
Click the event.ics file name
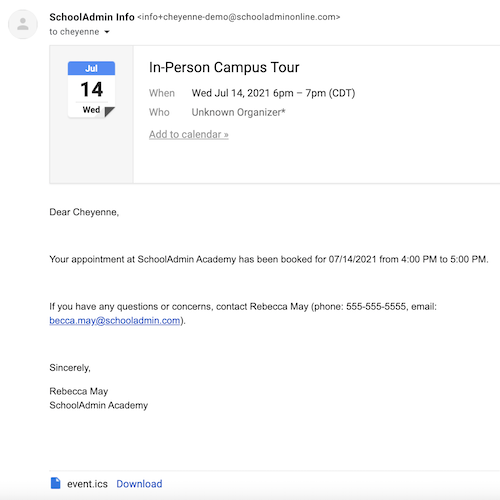coord(87,484)
